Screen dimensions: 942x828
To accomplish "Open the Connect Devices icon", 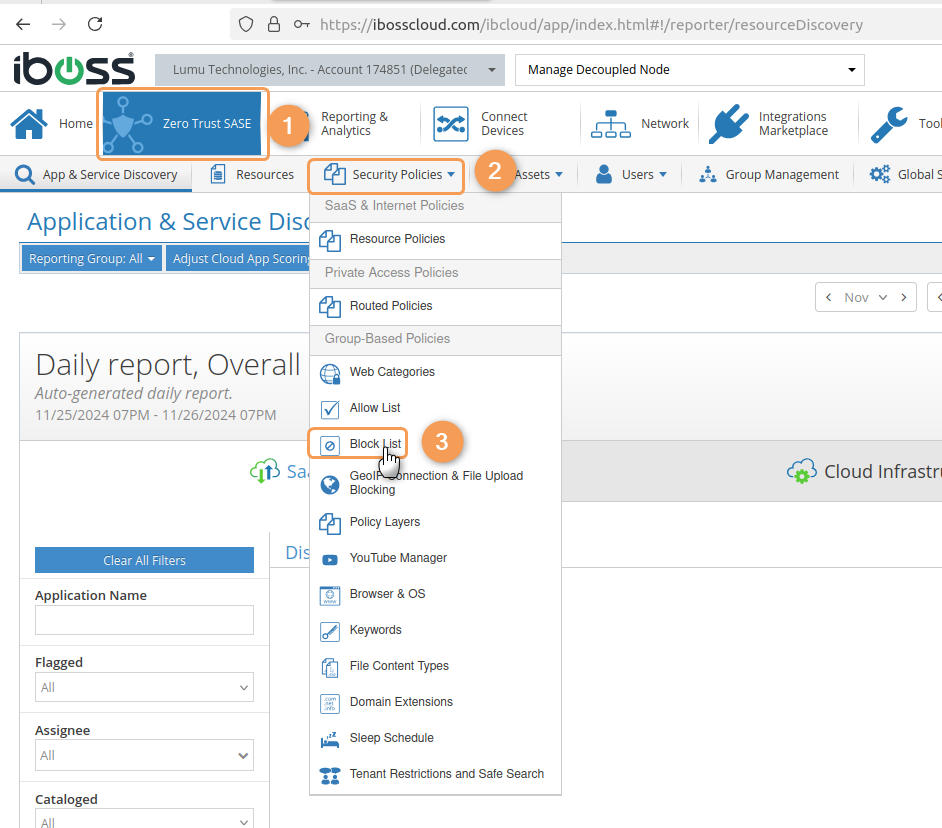I will [x=450, y=124].
